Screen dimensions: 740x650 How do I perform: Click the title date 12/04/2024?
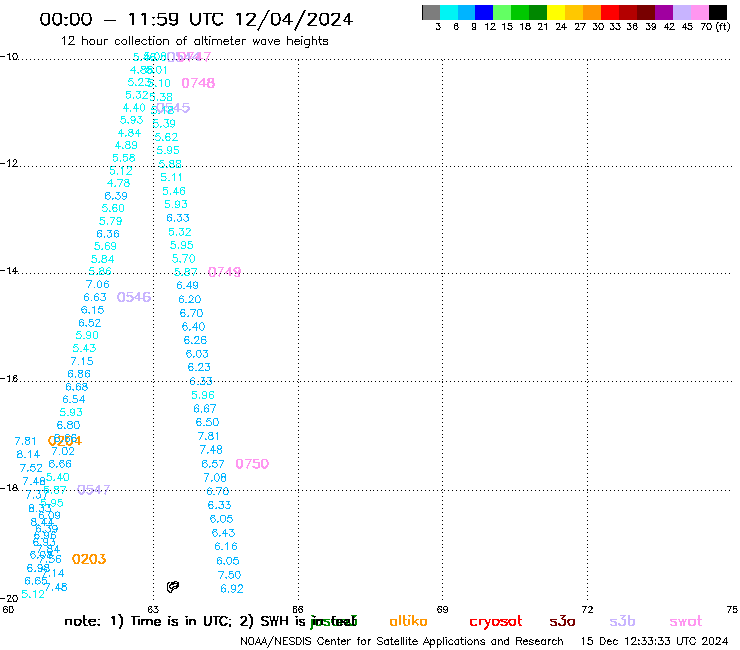294,19
